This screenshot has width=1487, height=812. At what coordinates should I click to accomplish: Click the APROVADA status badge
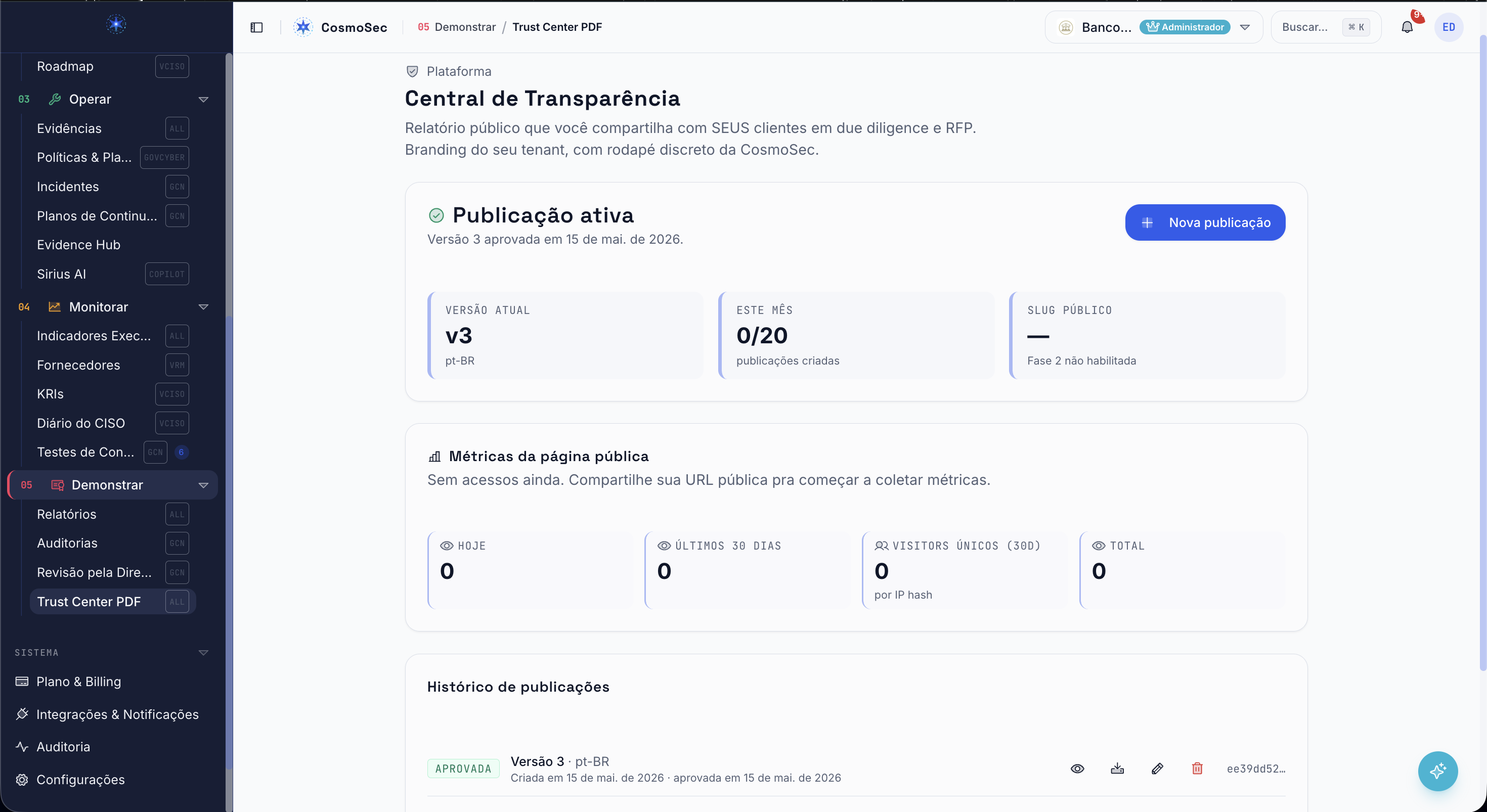pos(463,769)
